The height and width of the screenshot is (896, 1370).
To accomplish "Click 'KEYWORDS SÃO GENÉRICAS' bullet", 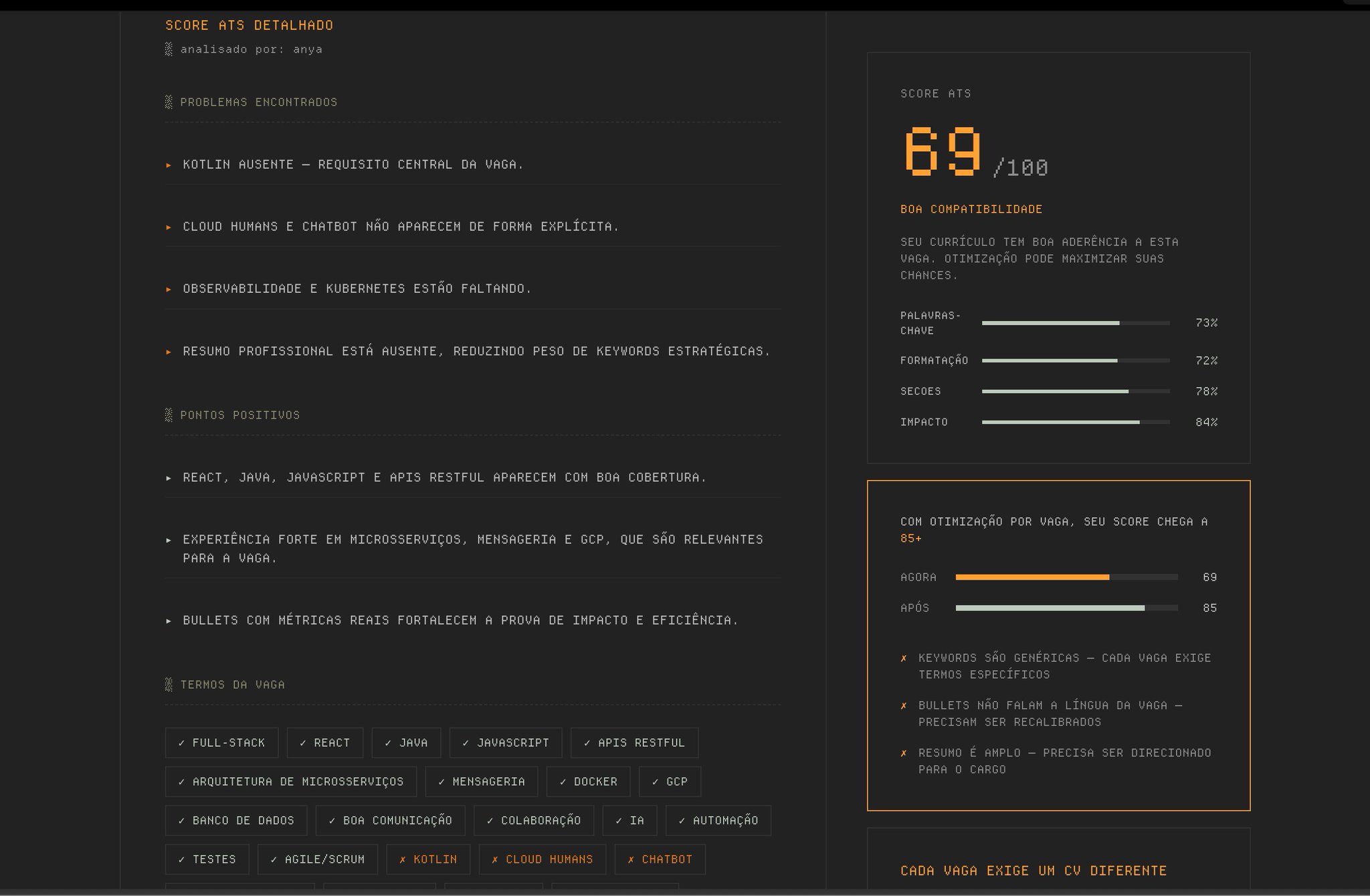I will coord(1064,666).
